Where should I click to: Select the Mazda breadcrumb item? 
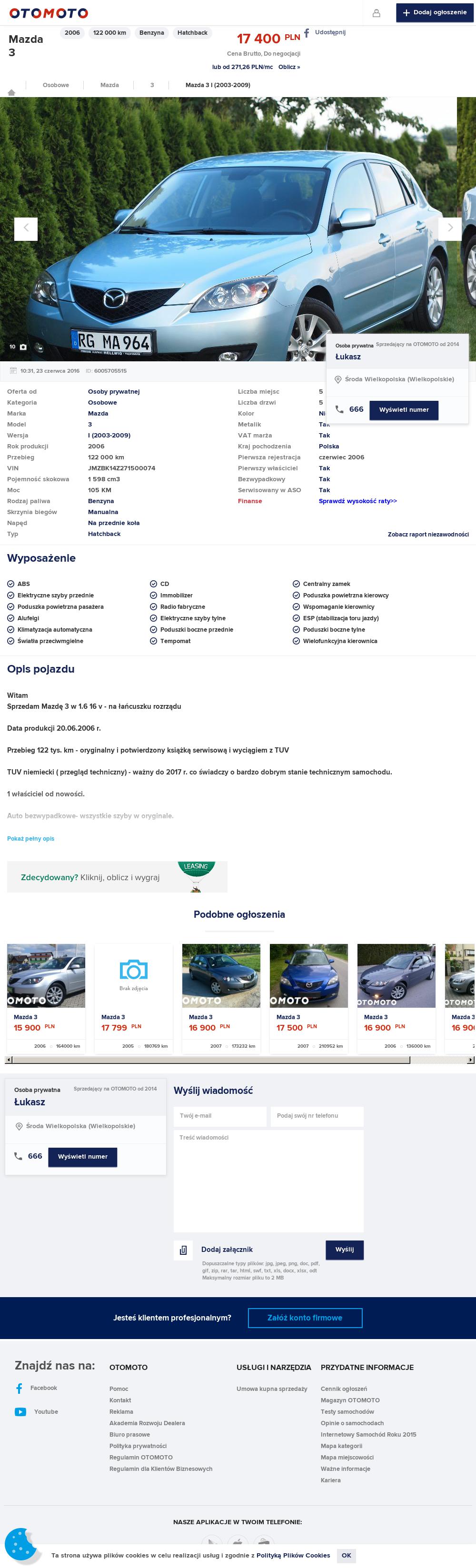click(109, 85)
